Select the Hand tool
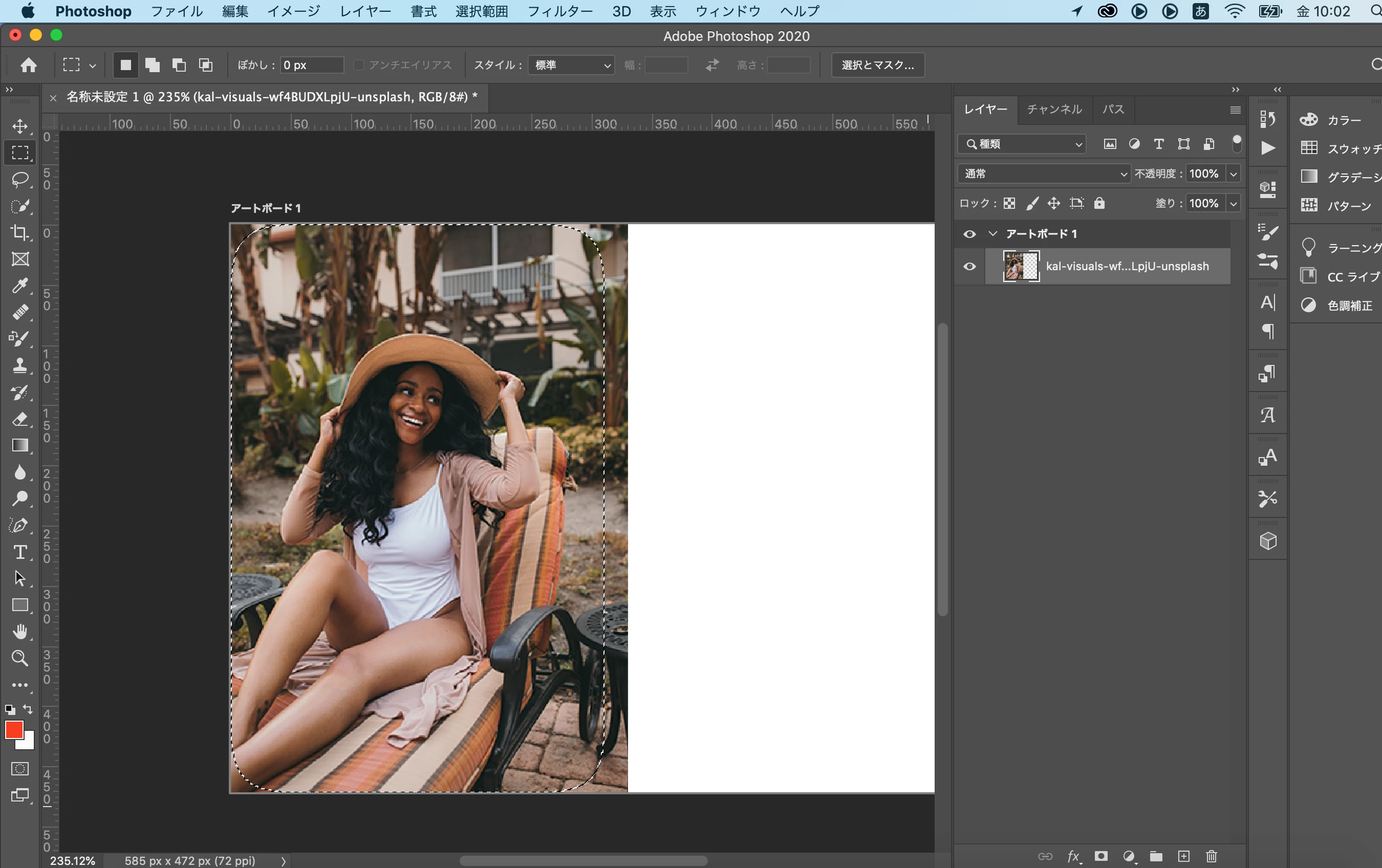This screenshot has height=868, width=1382. [x=20, y=632]
